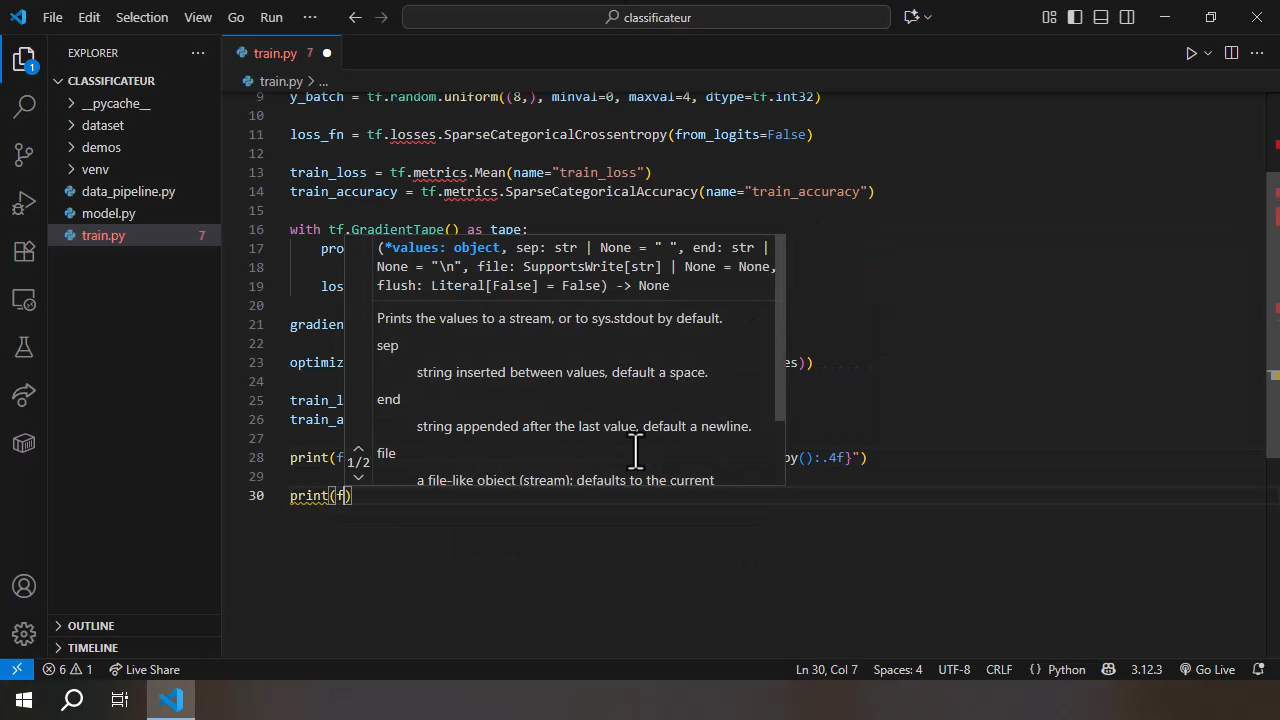The width and height of the screenshot is (1280, 720).
Task: Toggle the Primary Side Bar layout button
Action: (x=1075, y=17)
